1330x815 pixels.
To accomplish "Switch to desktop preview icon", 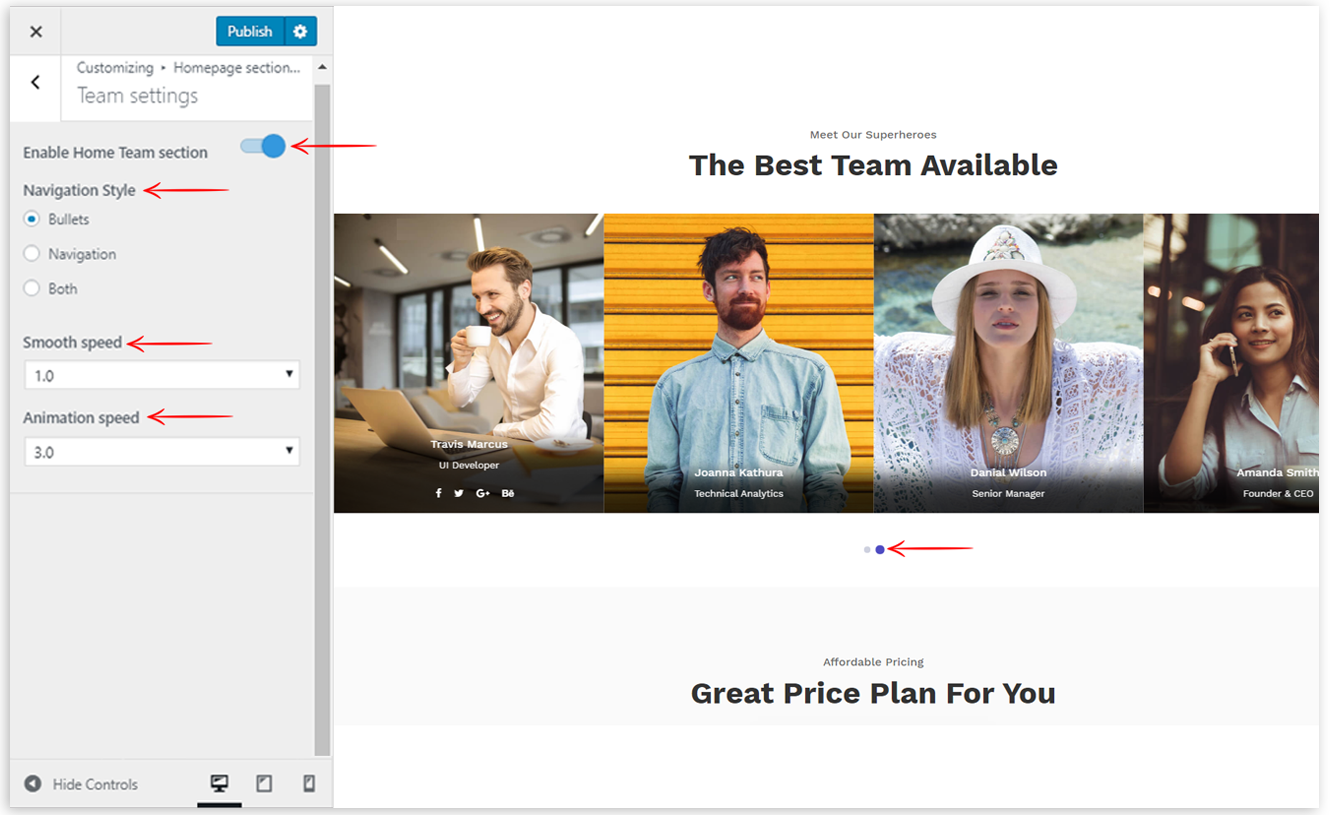I will pos(219,784).
